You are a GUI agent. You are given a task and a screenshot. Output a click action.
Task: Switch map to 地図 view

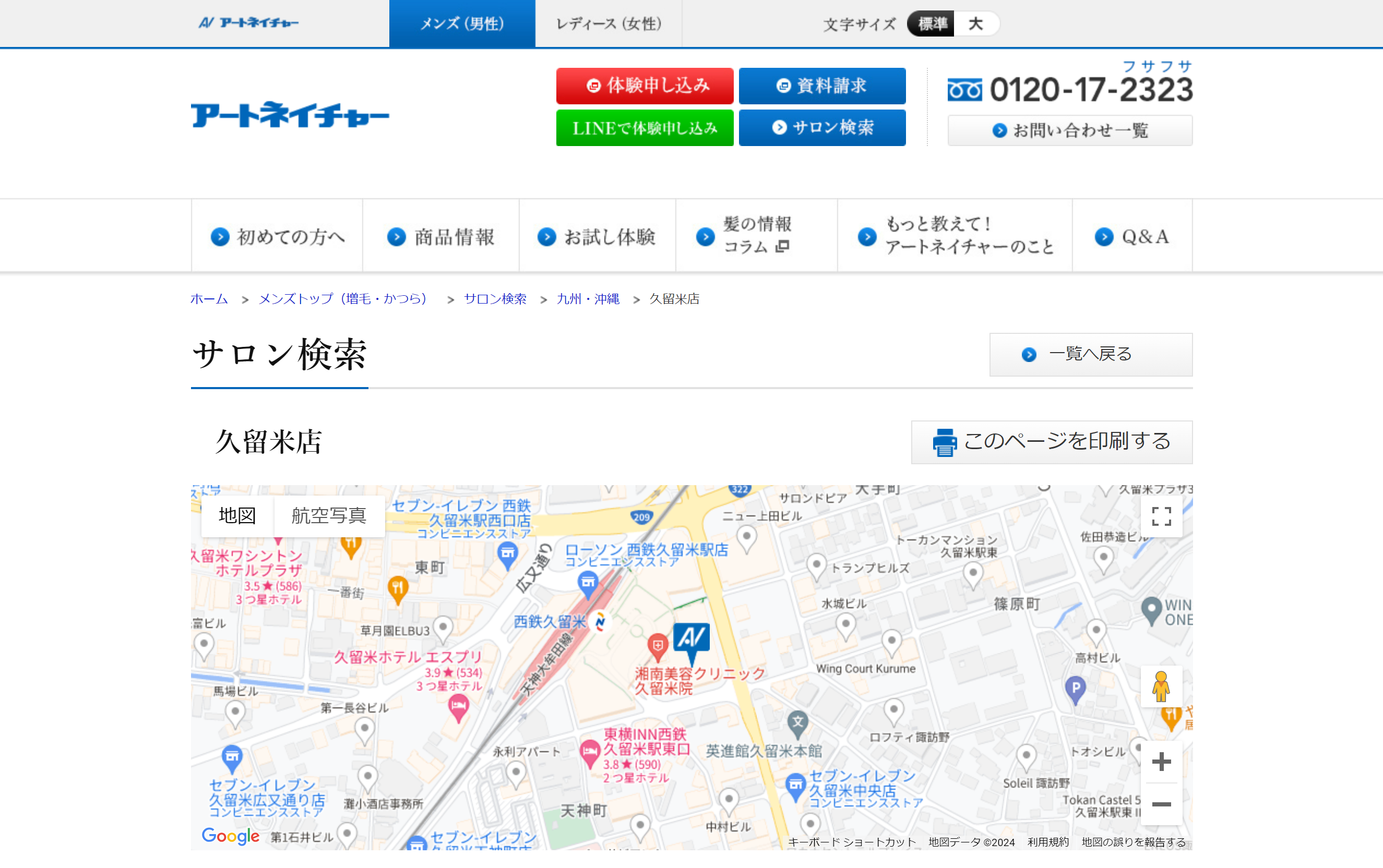[x=237, y=515]
